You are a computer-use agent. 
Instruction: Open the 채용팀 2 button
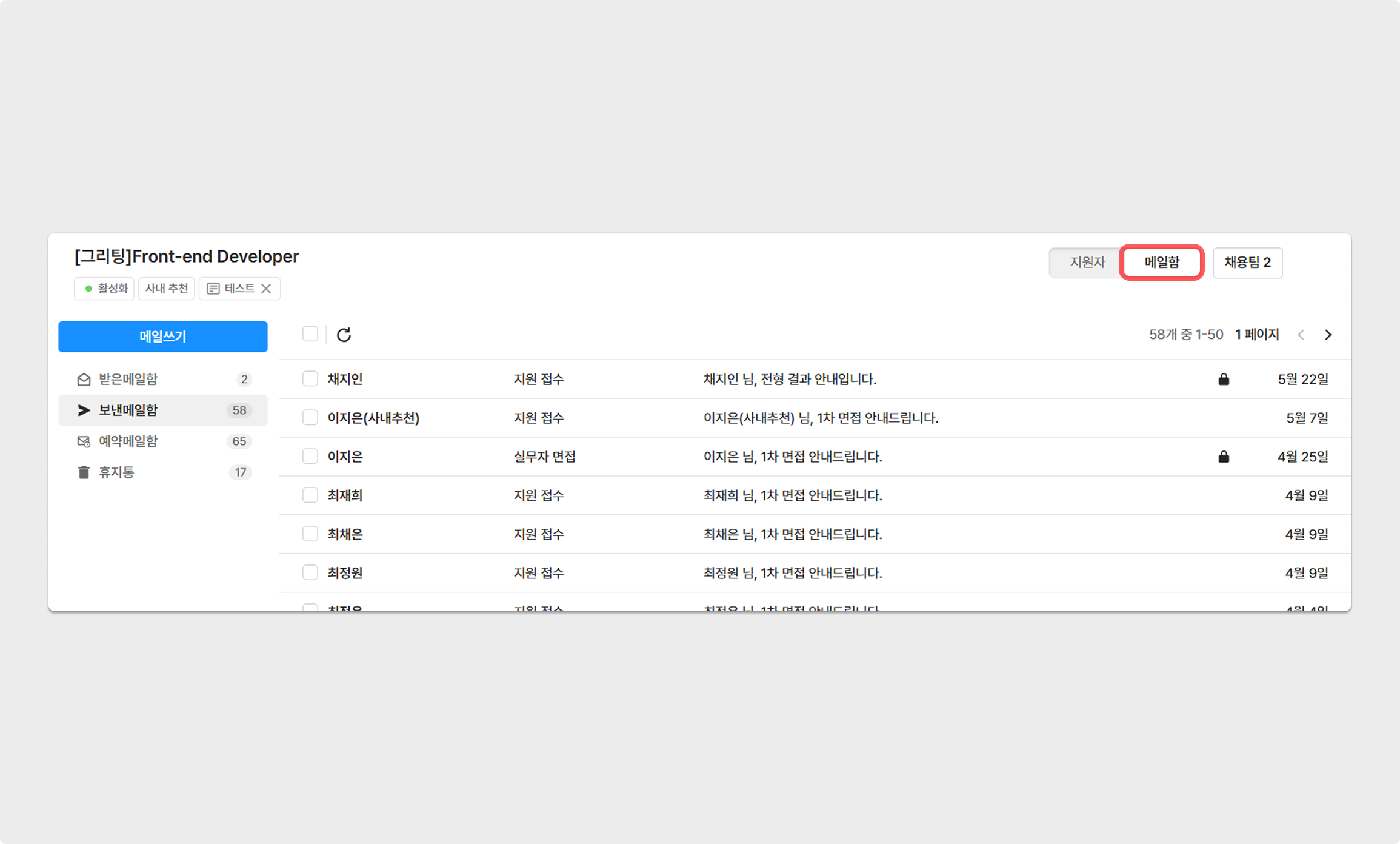click(1247, 263)
